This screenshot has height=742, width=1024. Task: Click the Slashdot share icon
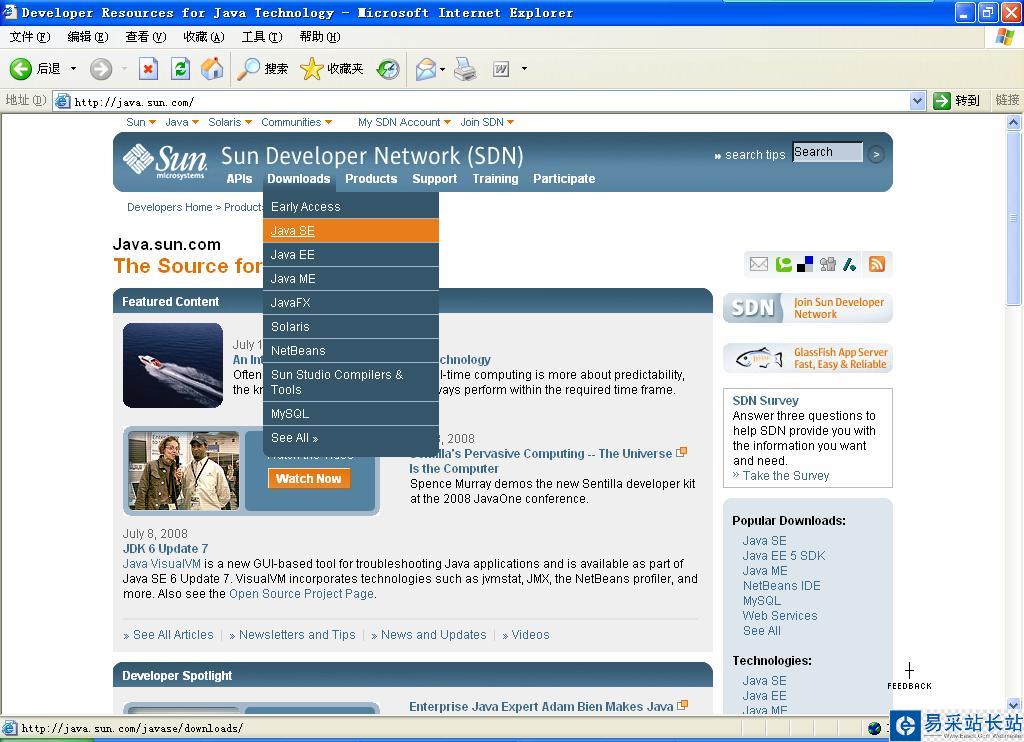pos(850,264)
